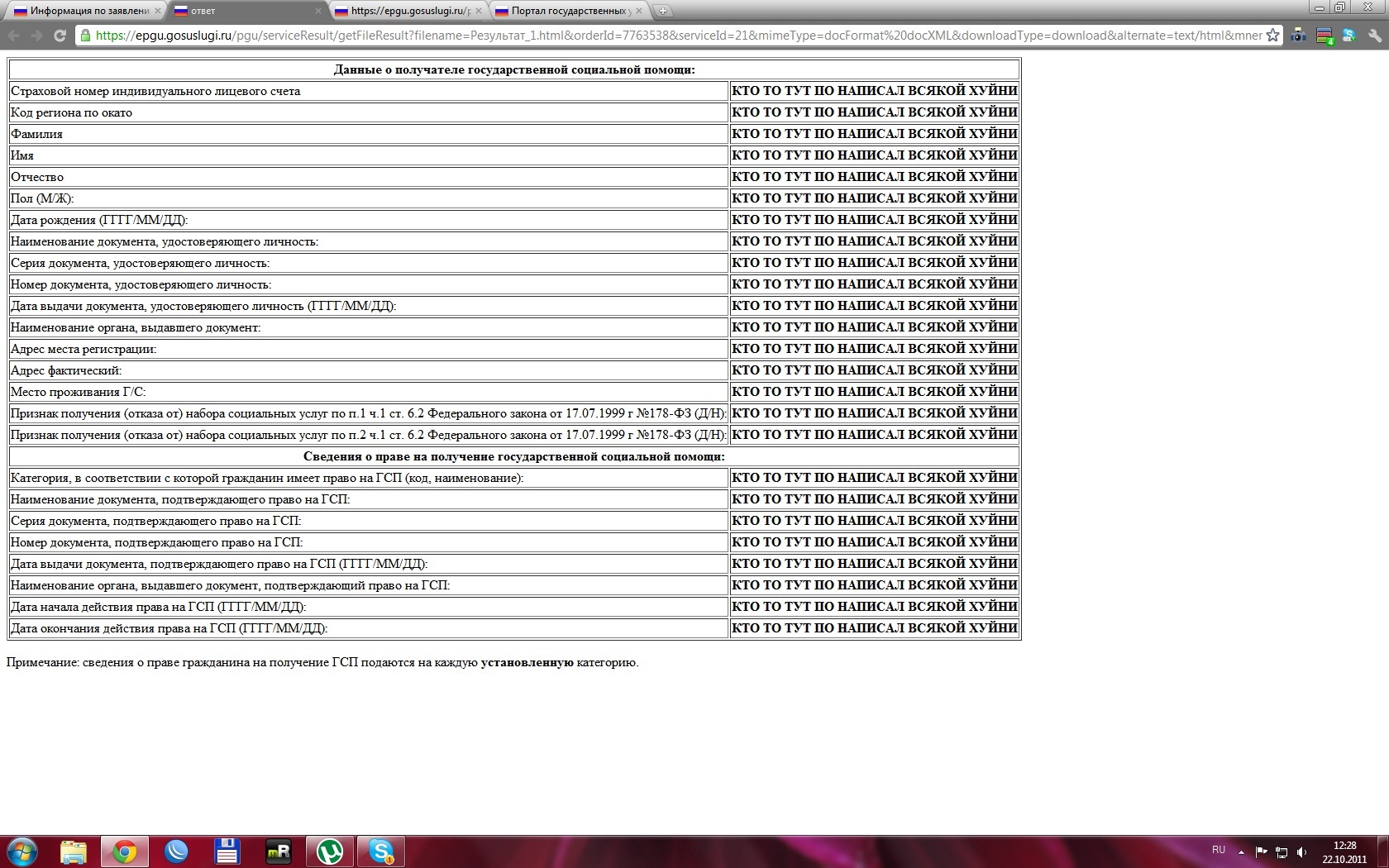The height and width of the screenshot is (868, 1389).
Task: Click the 'Код региона по окато' cell
Action: tap(369, 112)
